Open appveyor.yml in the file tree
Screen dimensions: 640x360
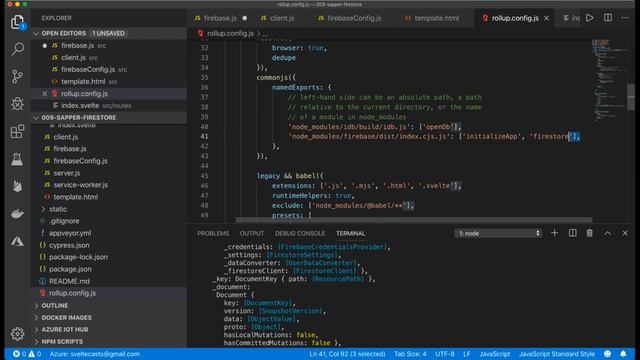coord(70,233)
